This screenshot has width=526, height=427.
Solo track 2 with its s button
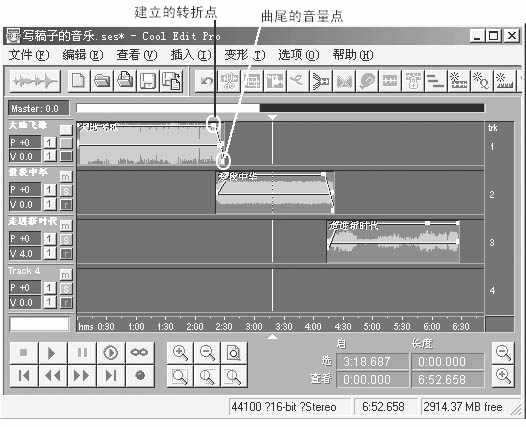[66, 190]
